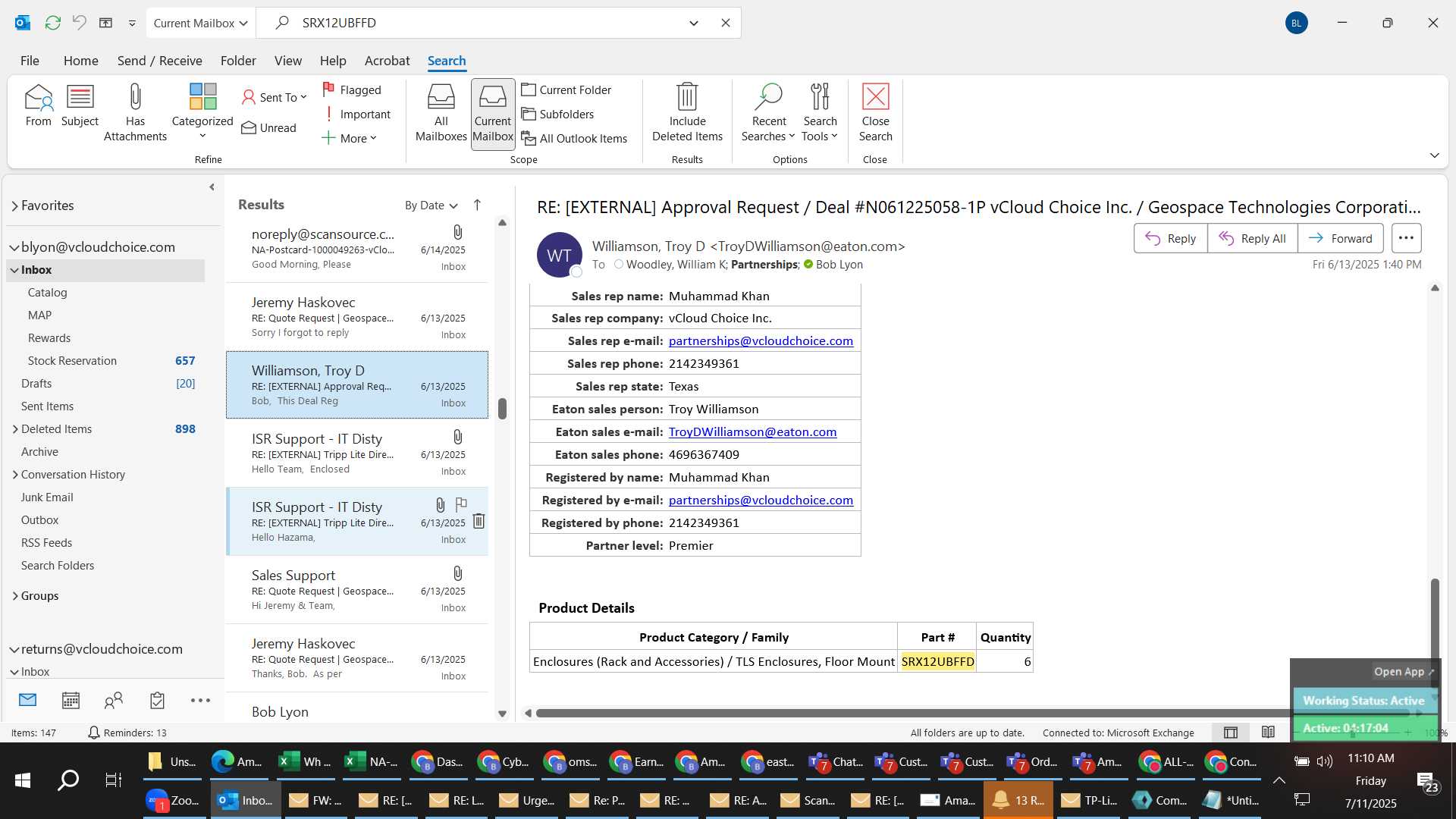1456x819 pixels.
Task: Collapse the folder pane
Action: coord(212,187)
